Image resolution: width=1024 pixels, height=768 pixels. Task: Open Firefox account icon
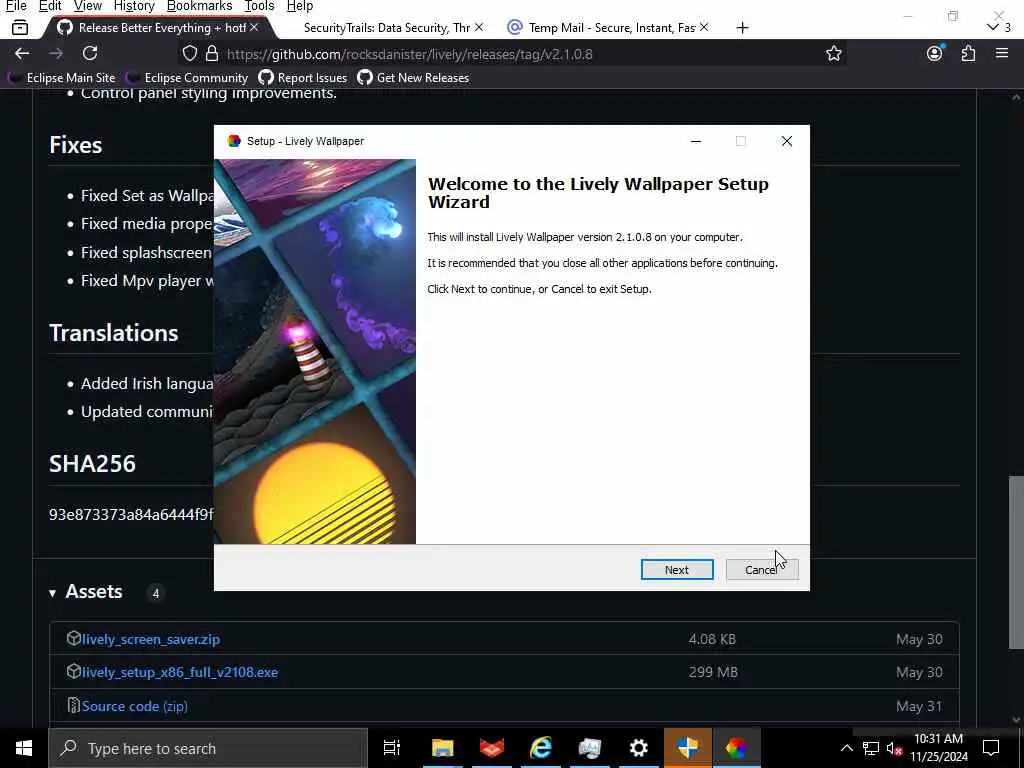coord(935,54)
